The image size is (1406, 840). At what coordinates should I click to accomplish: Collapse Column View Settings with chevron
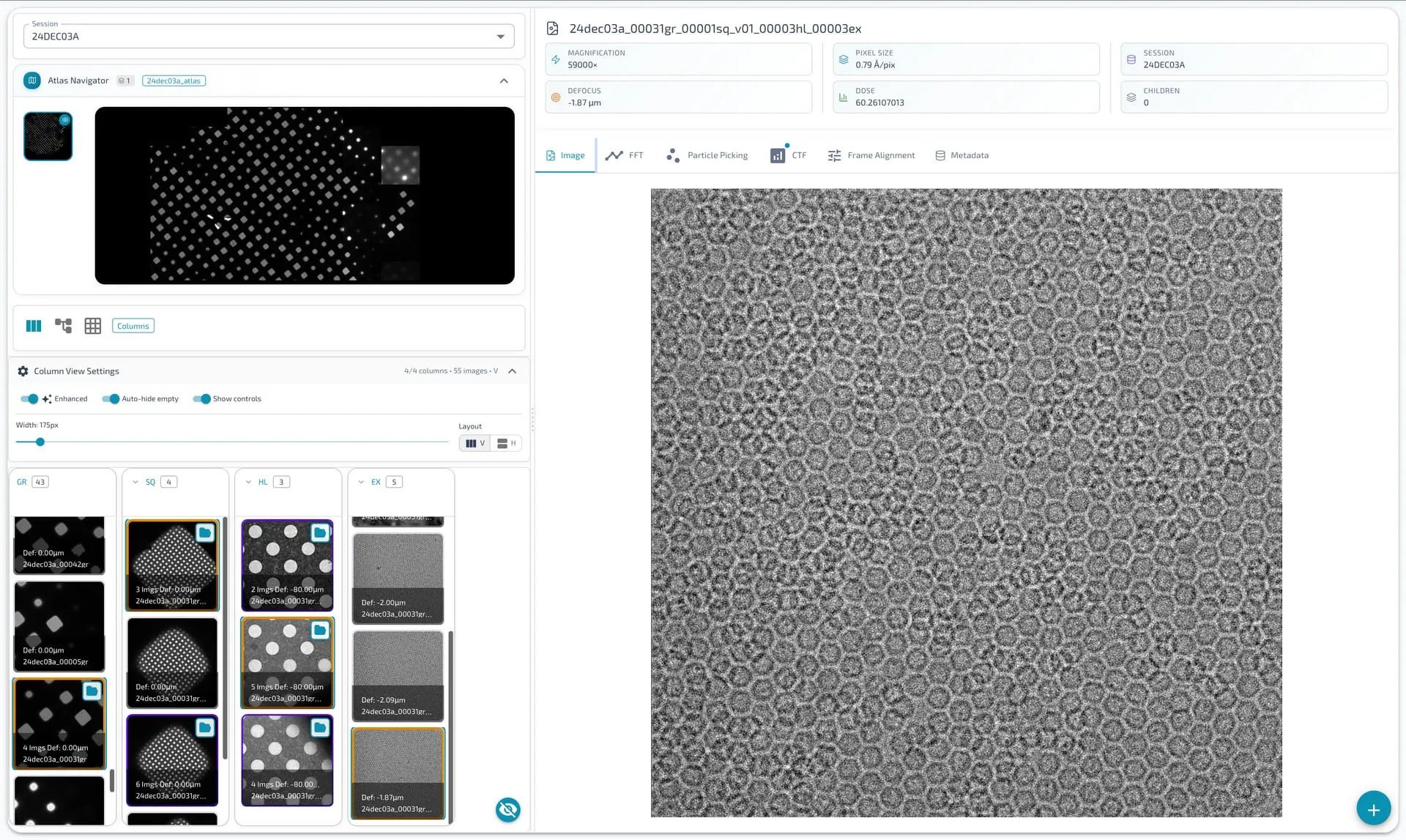(513, 371)
